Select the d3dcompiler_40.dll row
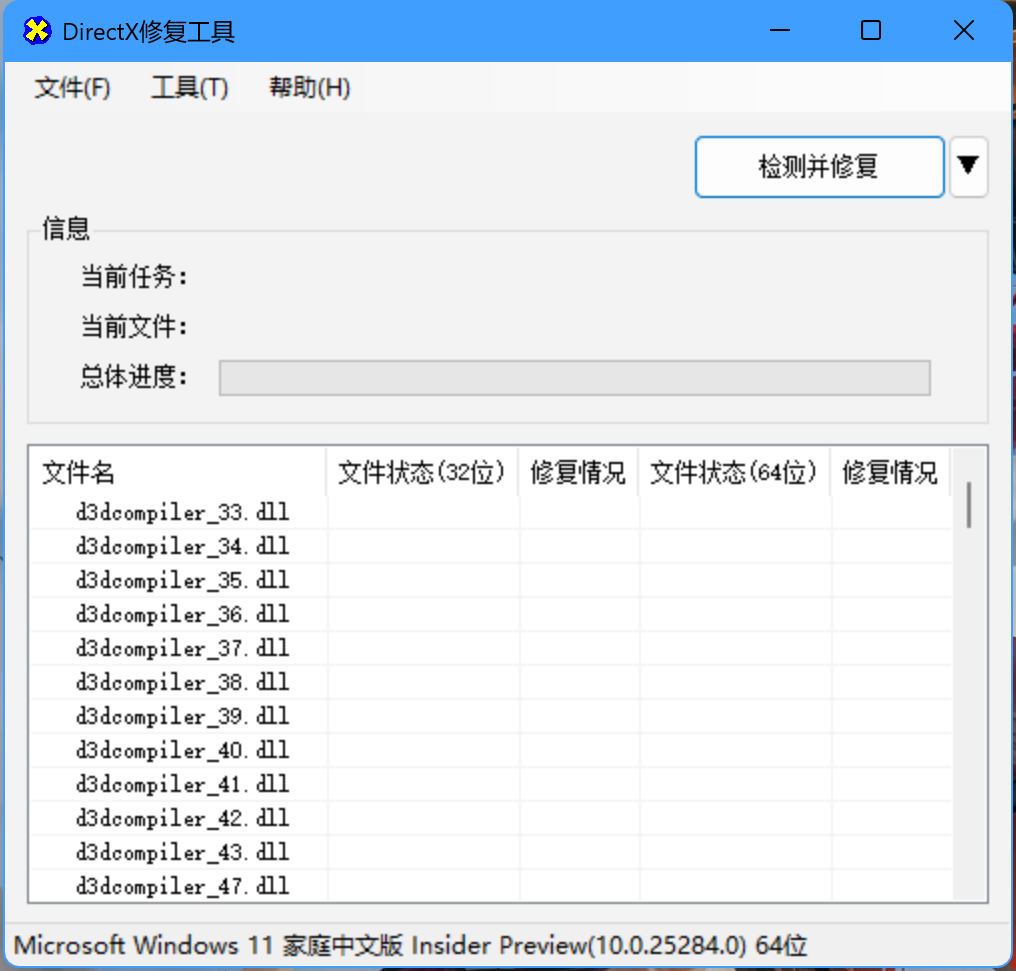 [x=491, y=750]
